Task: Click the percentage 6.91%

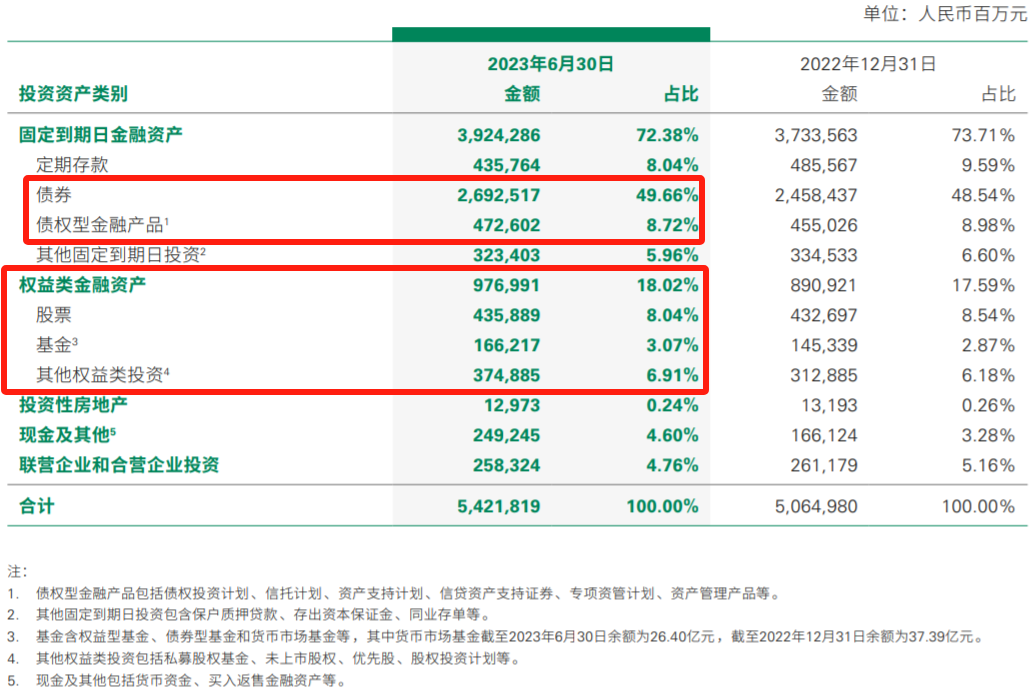Action: (x=672, y=376)
